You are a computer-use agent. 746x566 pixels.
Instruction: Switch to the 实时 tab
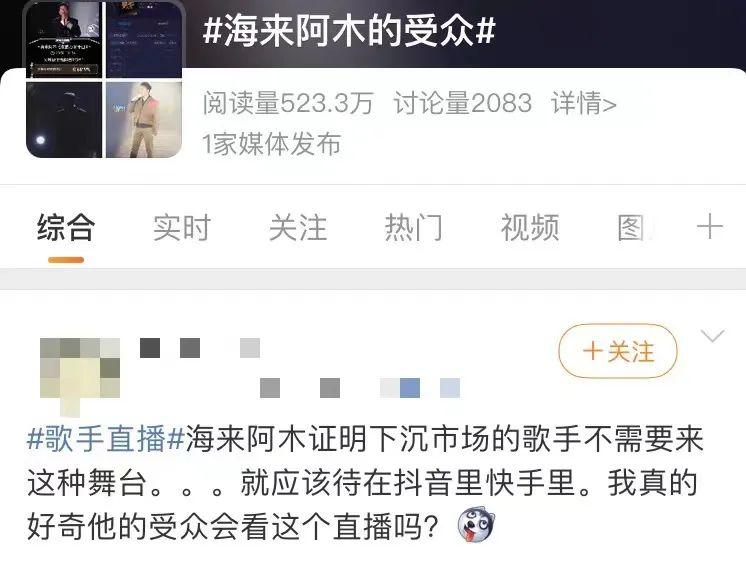pos(182,227)
